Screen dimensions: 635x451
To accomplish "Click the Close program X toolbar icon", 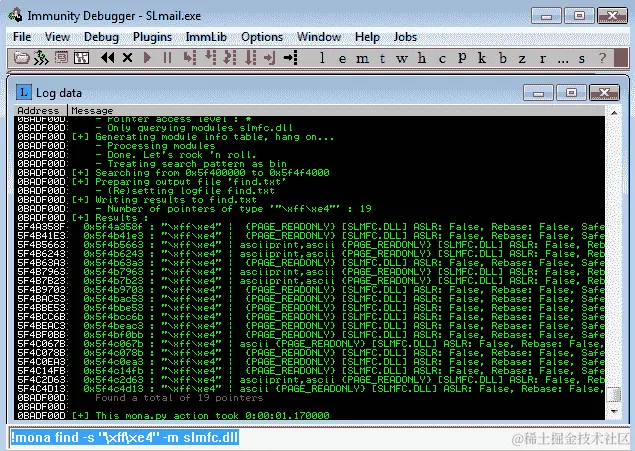I will (x=128, y=58).
